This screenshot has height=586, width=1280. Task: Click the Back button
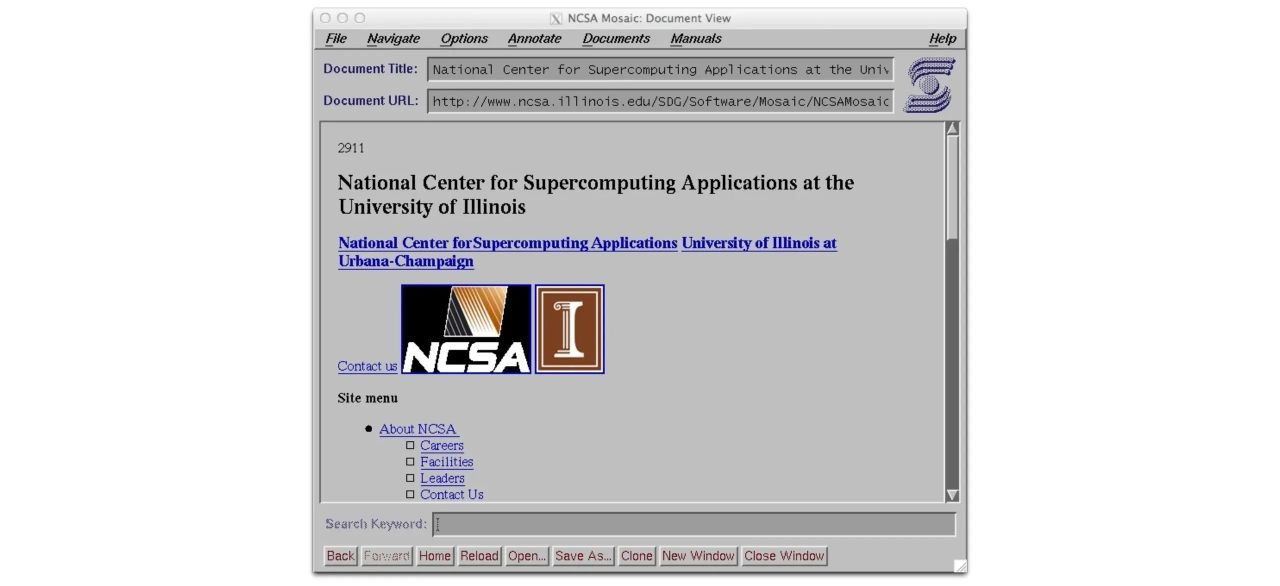point(341,556)
